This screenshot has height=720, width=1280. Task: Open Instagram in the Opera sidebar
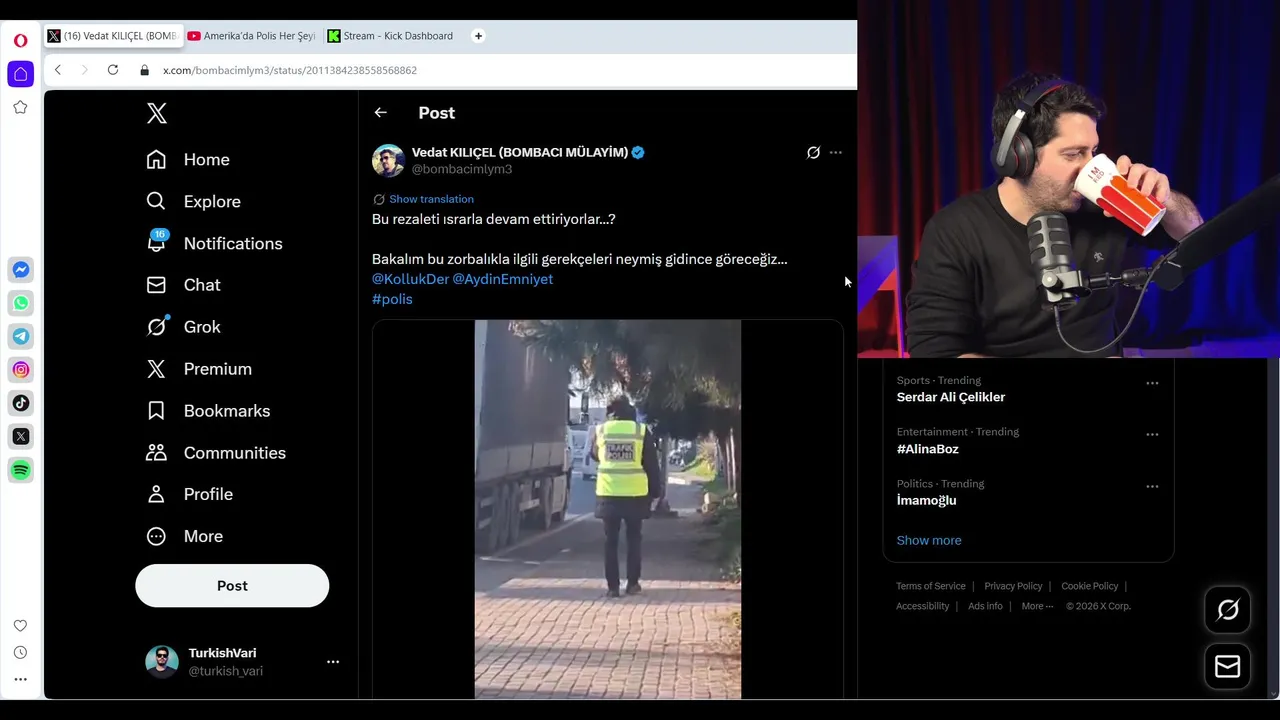21,370
